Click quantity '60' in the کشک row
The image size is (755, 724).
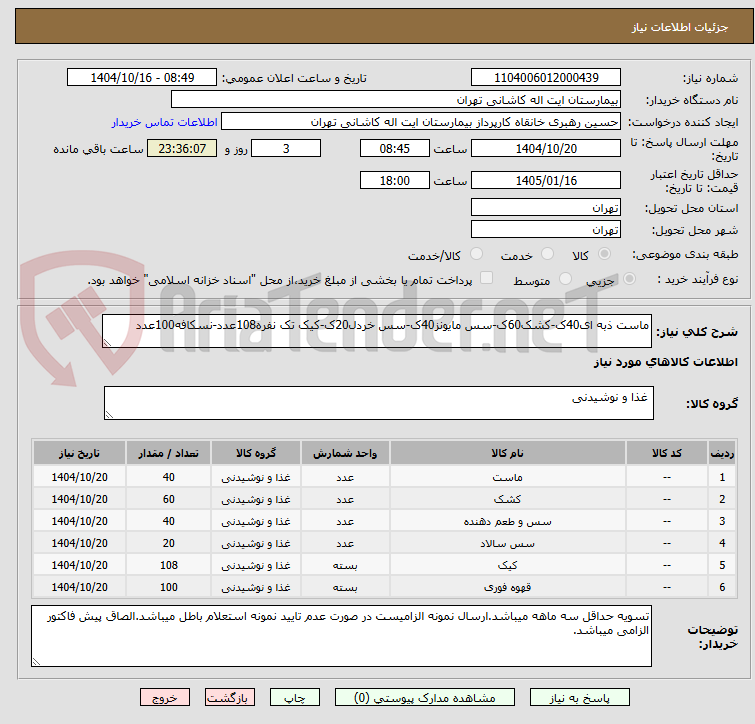coord(169,499)
